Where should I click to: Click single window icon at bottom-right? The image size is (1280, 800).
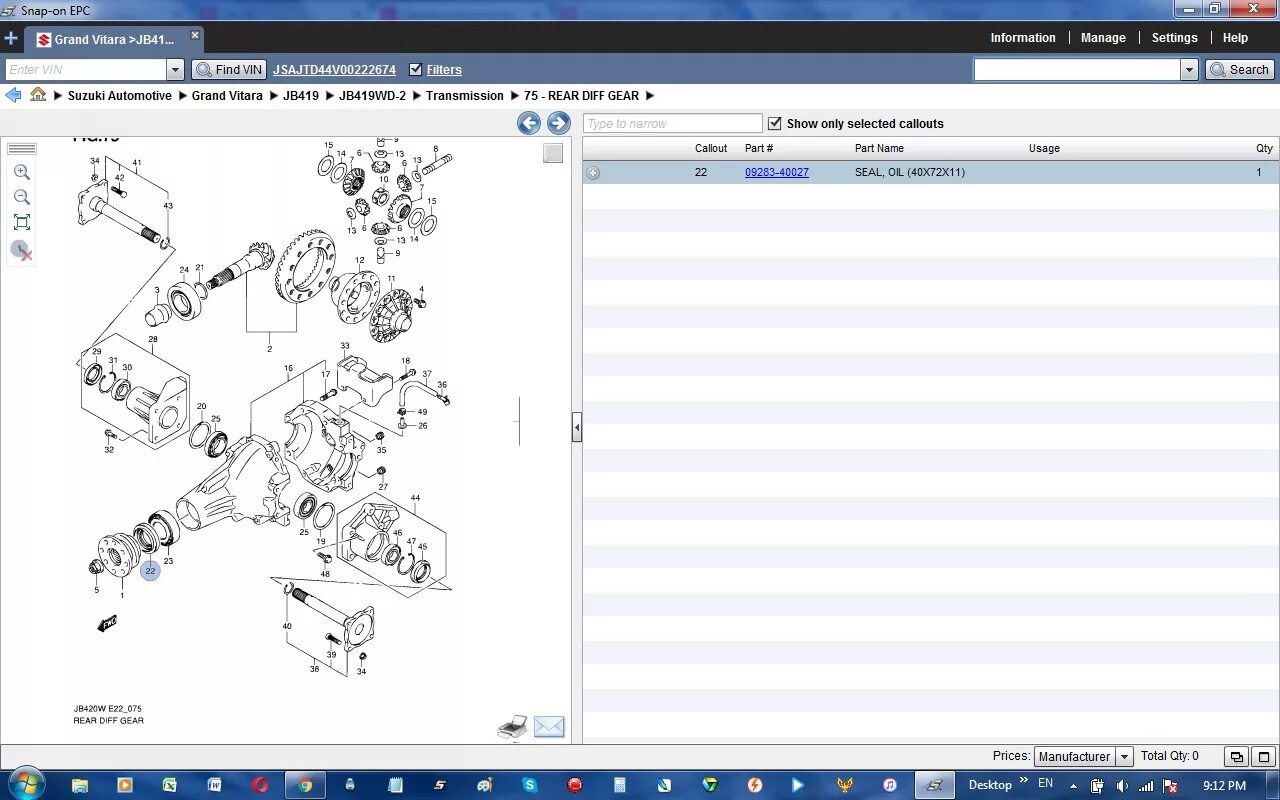click(1264, 757)
